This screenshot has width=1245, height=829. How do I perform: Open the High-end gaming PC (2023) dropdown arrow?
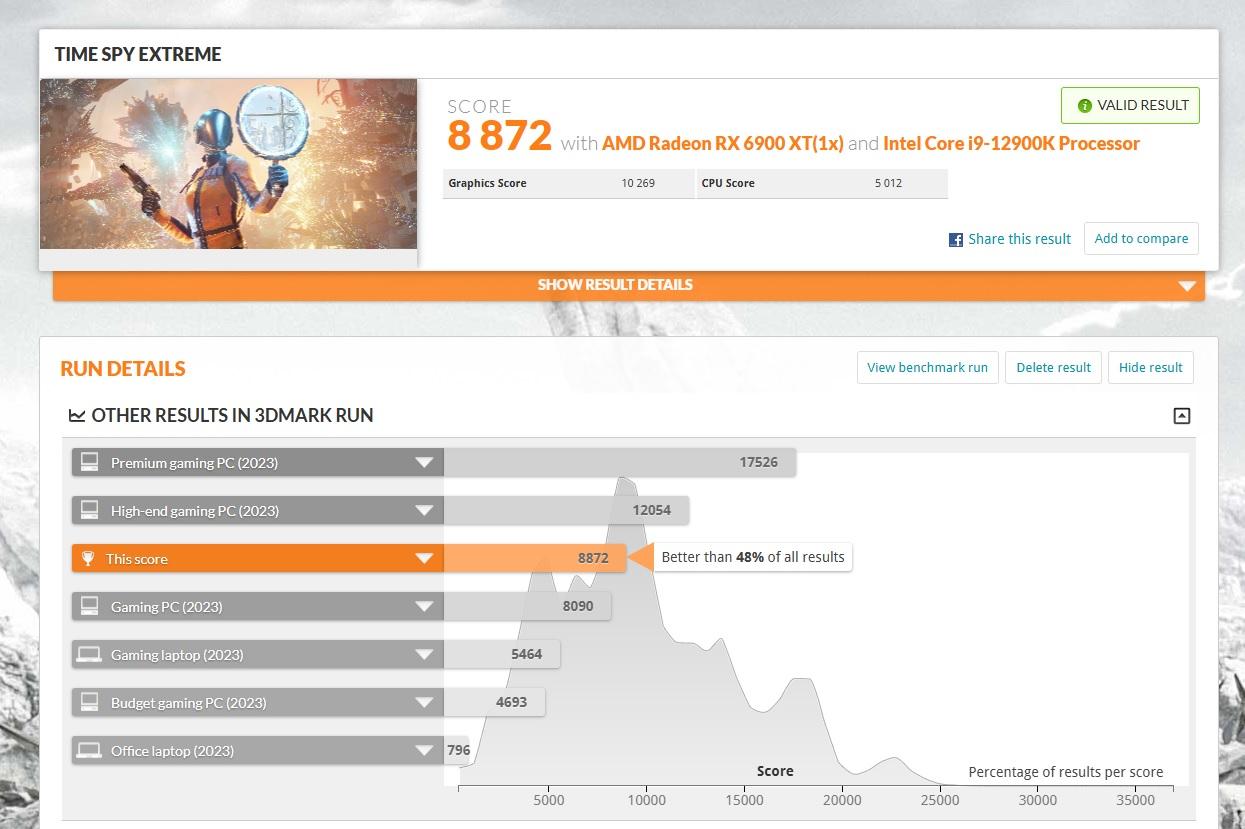click(424, 511)
